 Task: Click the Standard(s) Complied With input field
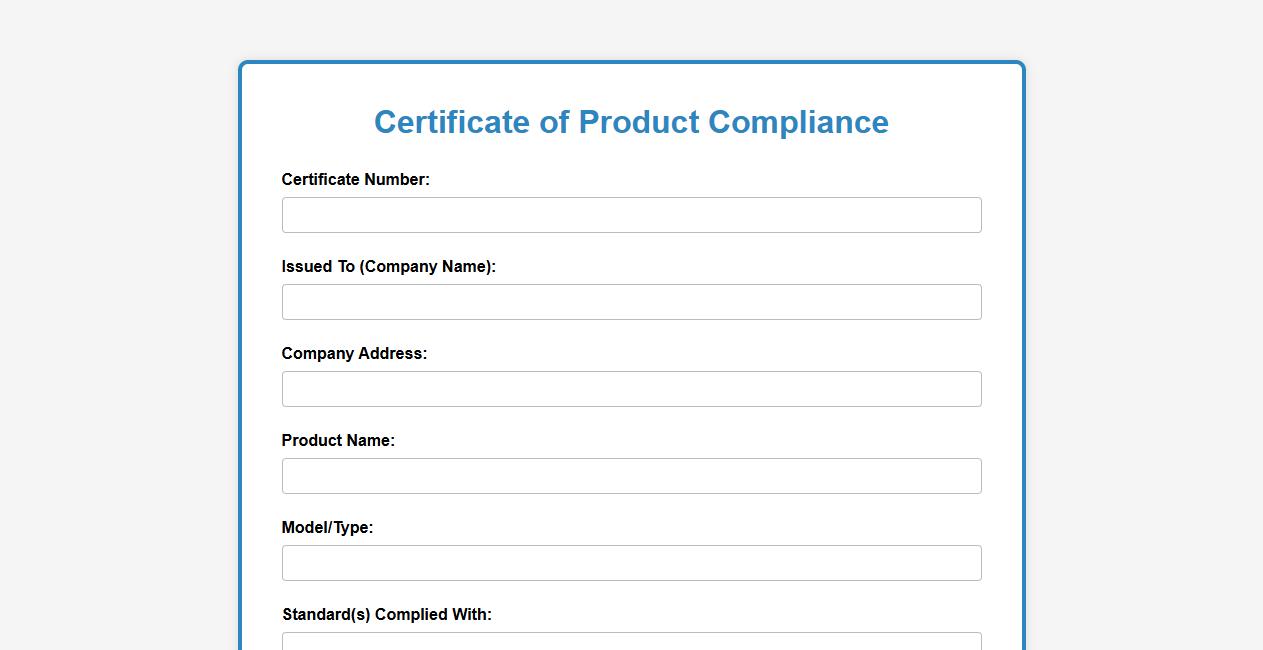[x=631, y=641]
